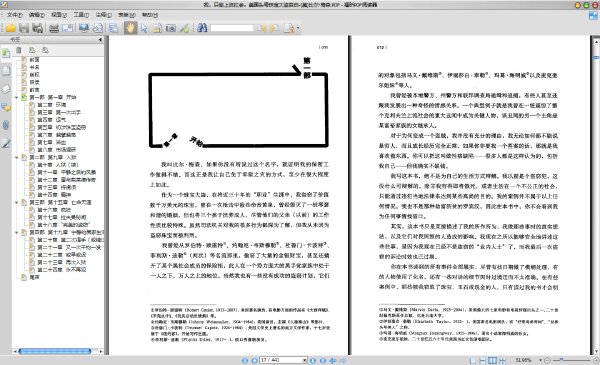The height and width of the screenshot is (365, 600).
Task: Open the 第二十四章 bookmark
Action: 62,270
